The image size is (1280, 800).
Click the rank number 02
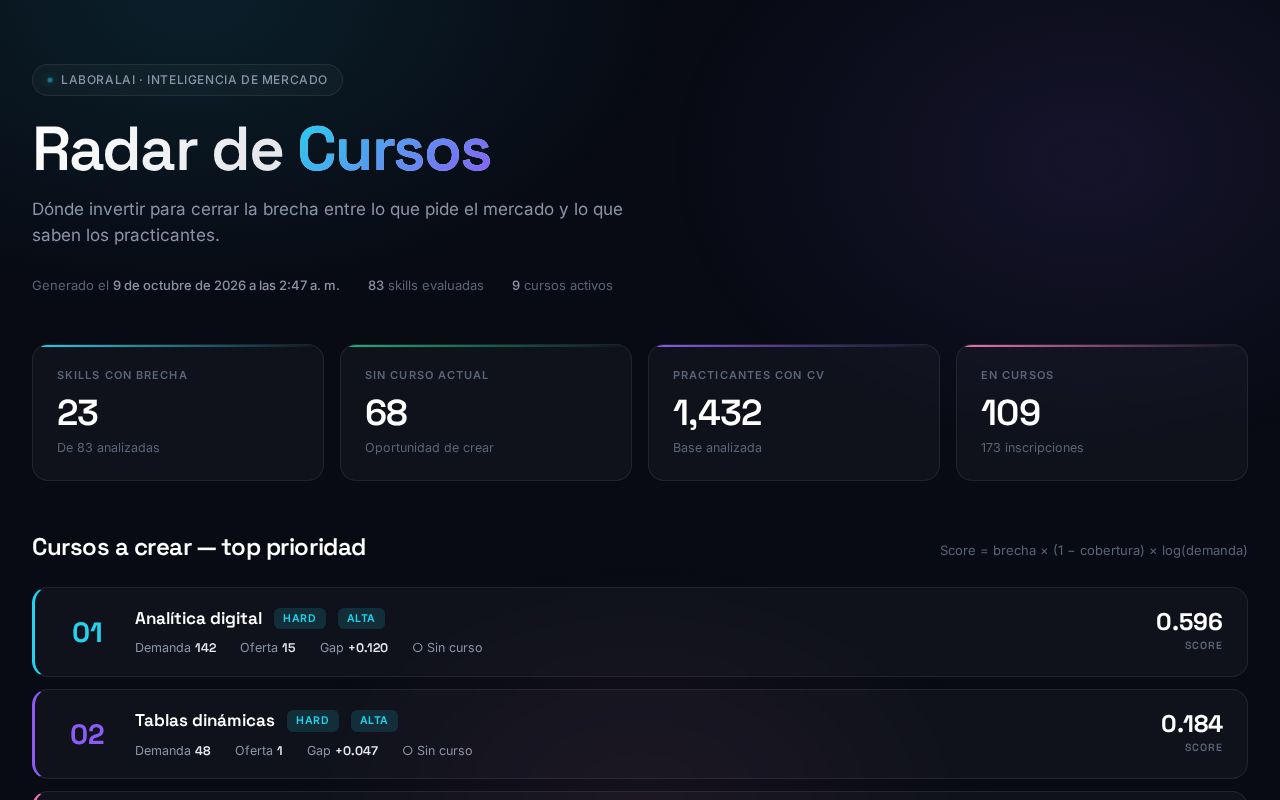coord(87,734)
